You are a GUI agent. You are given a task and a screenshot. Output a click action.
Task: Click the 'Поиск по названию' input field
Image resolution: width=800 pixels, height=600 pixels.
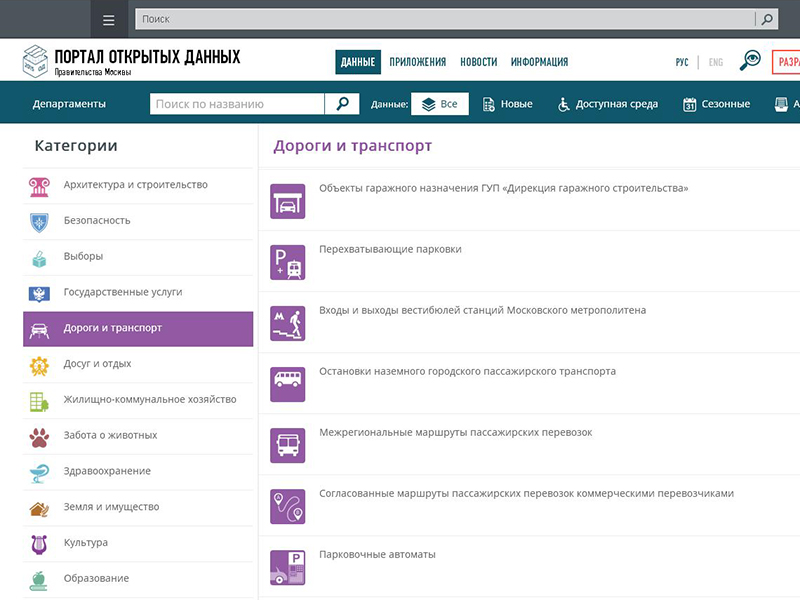click(x=237, y=104)
